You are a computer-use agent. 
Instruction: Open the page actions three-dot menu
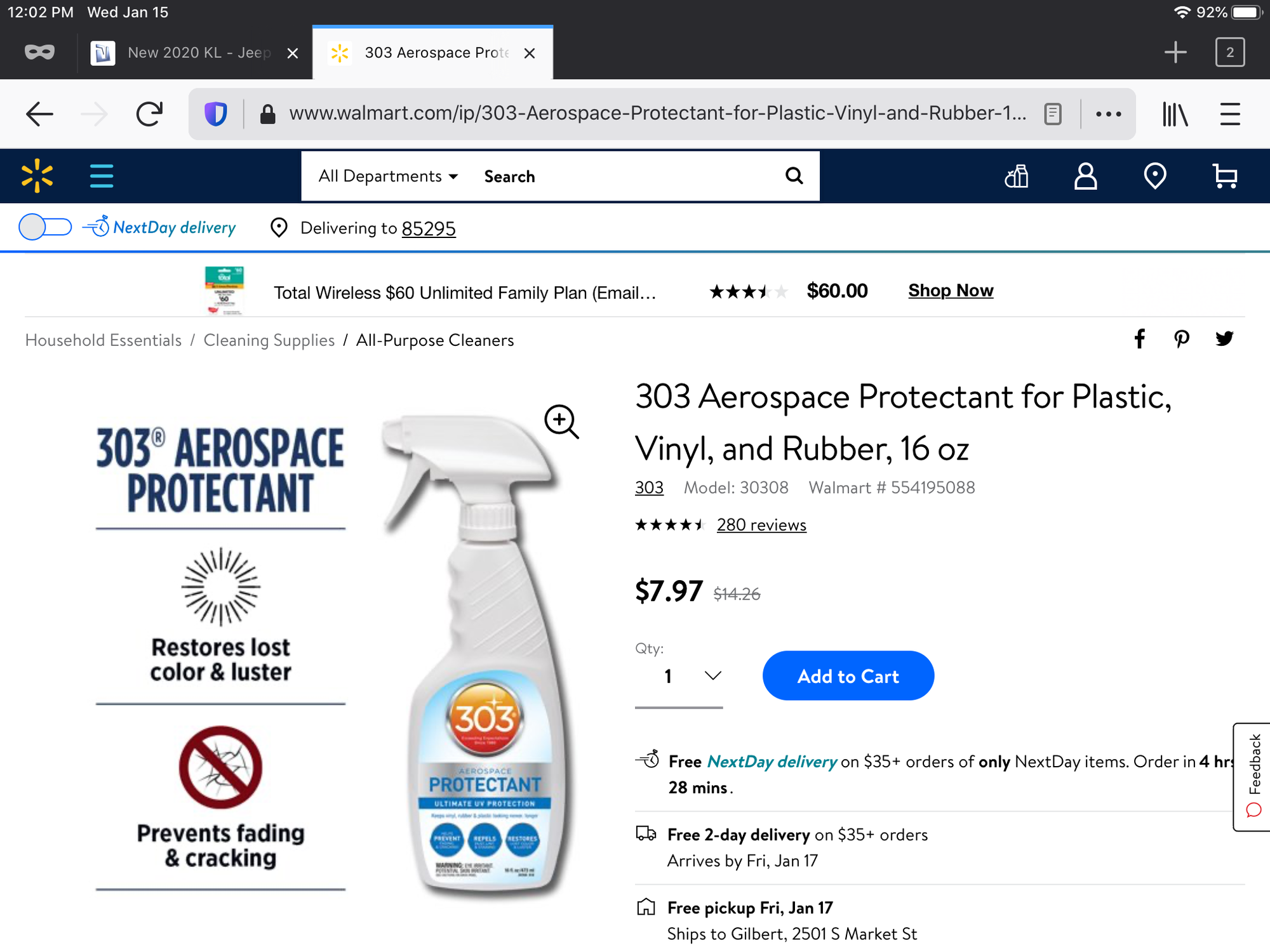1108,114
